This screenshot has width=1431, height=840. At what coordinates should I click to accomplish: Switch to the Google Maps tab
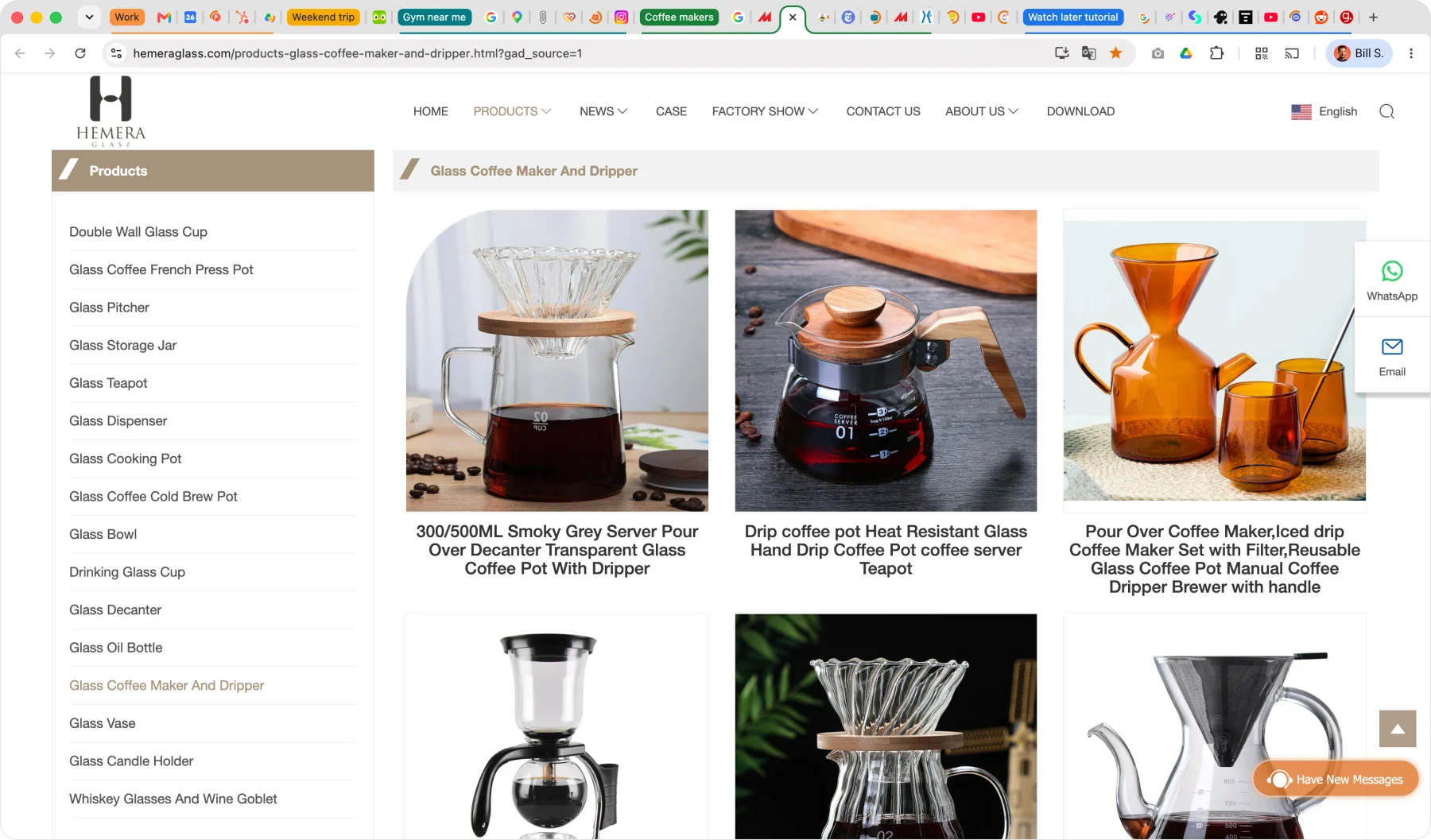pos(518,17)
